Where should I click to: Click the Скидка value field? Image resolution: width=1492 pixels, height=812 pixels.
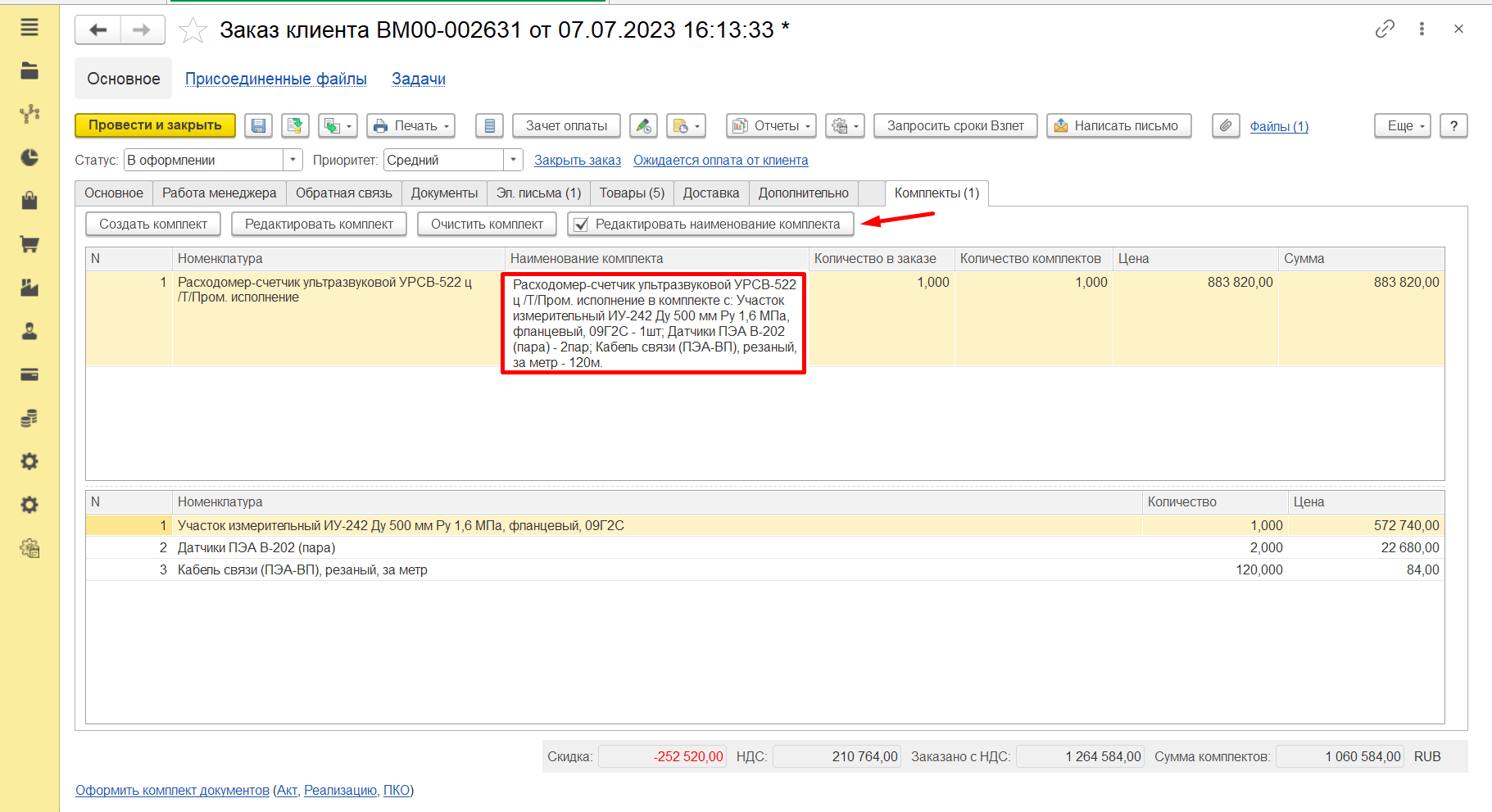pos(662,756)
